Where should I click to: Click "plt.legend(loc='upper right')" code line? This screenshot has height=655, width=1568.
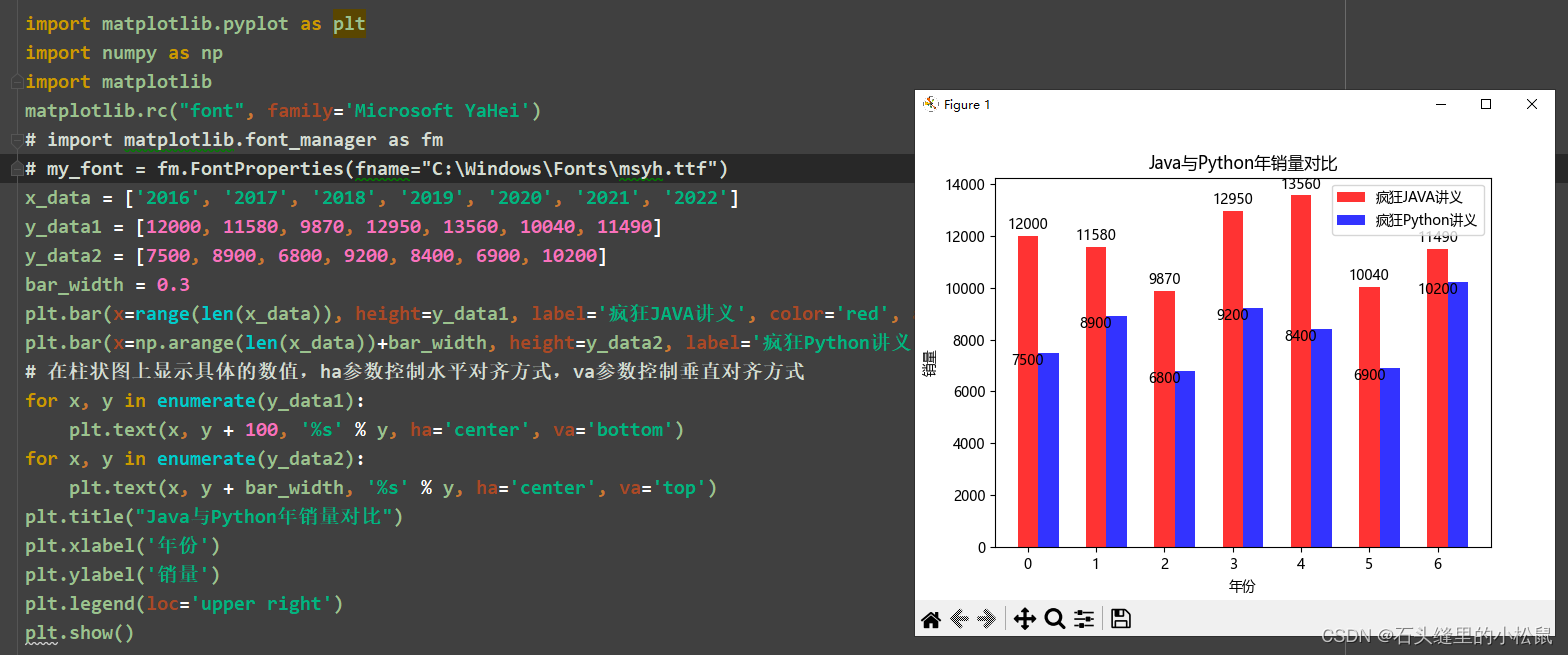(x=184, y=603)
